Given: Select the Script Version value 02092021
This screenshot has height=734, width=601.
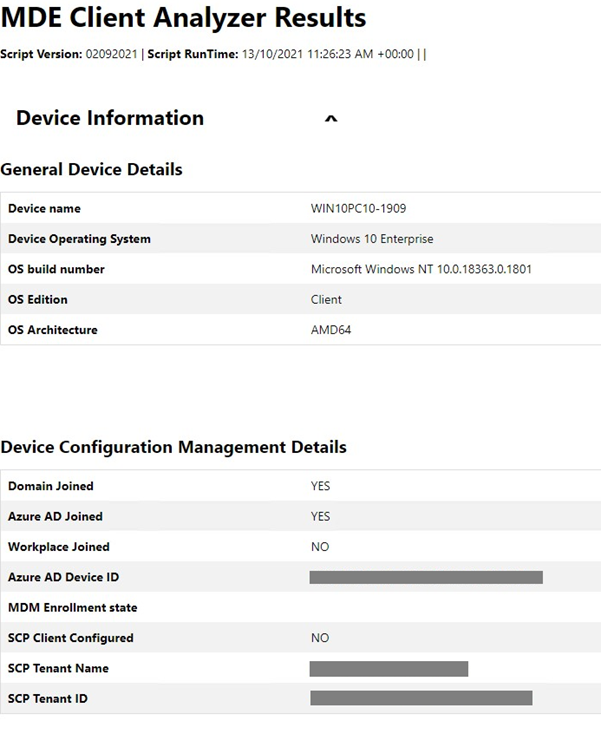Looking at the screenshot, I should pos(115,54).
